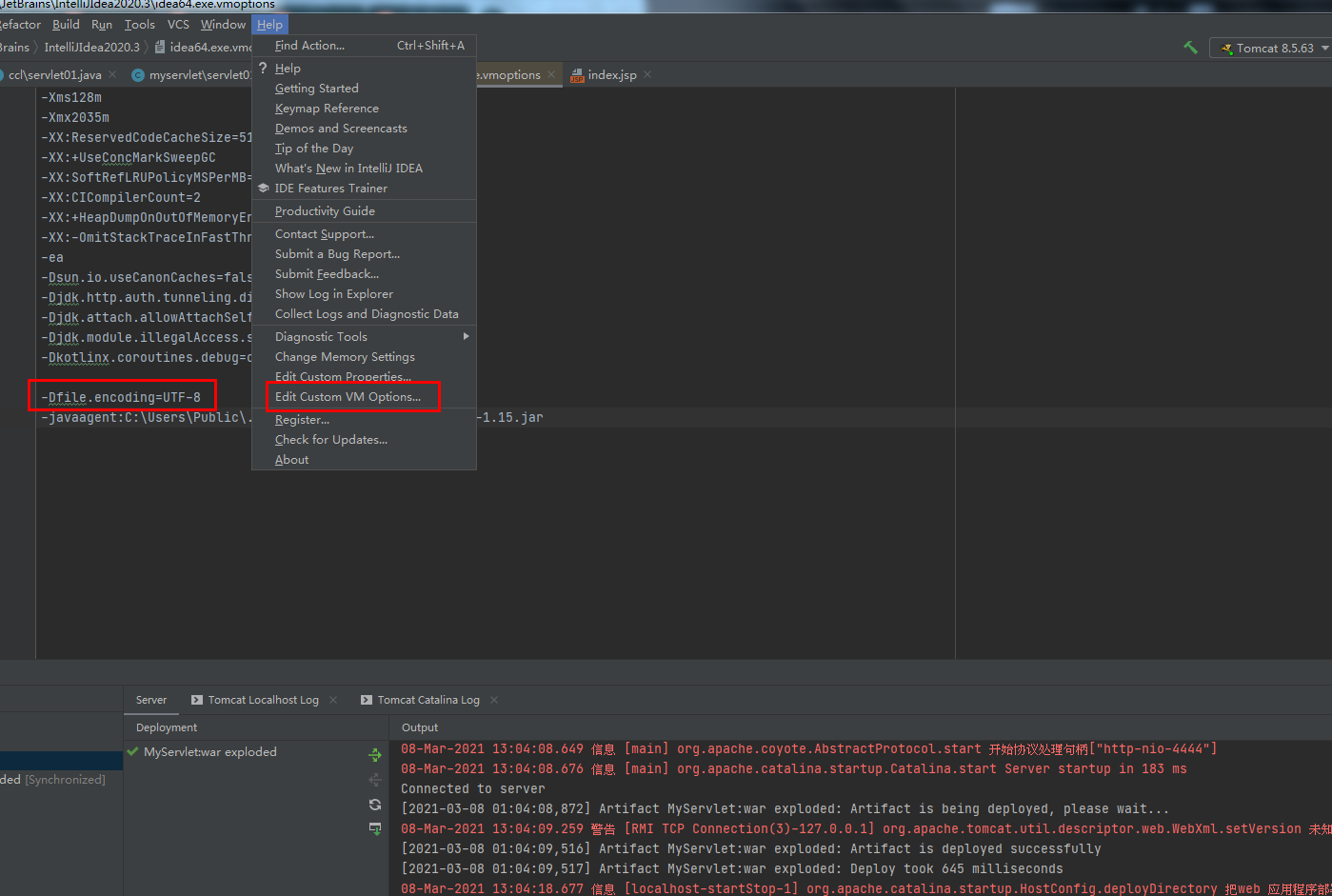Click the green Deploy All icon
This screenshot has width=1332, height=896.
375,755
